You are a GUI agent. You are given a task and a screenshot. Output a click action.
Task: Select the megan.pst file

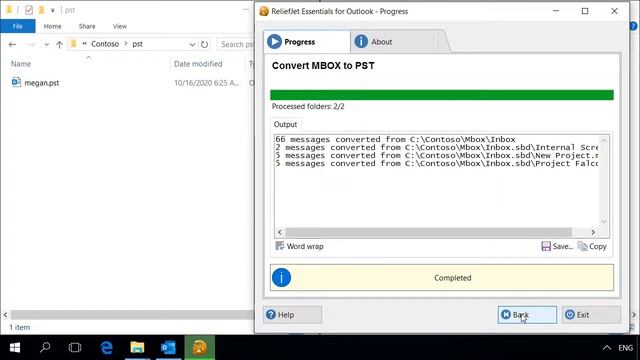pyautogui.click(x=42, y=83)
